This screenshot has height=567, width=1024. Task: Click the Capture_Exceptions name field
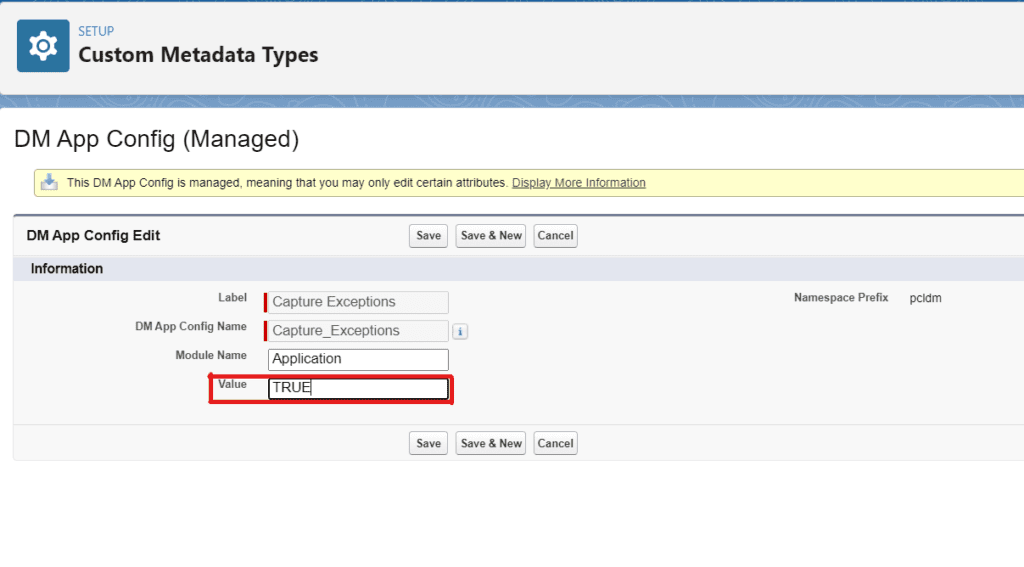[358, 331]
